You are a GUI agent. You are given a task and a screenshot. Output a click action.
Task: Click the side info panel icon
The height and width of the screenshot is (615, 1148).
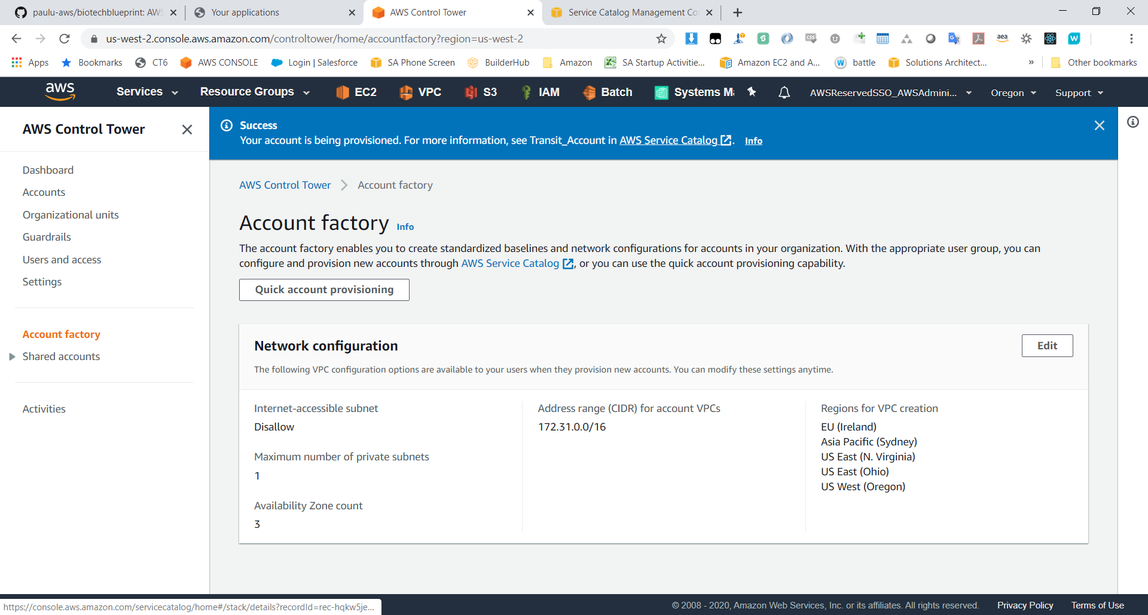[x=1133, y=122]
